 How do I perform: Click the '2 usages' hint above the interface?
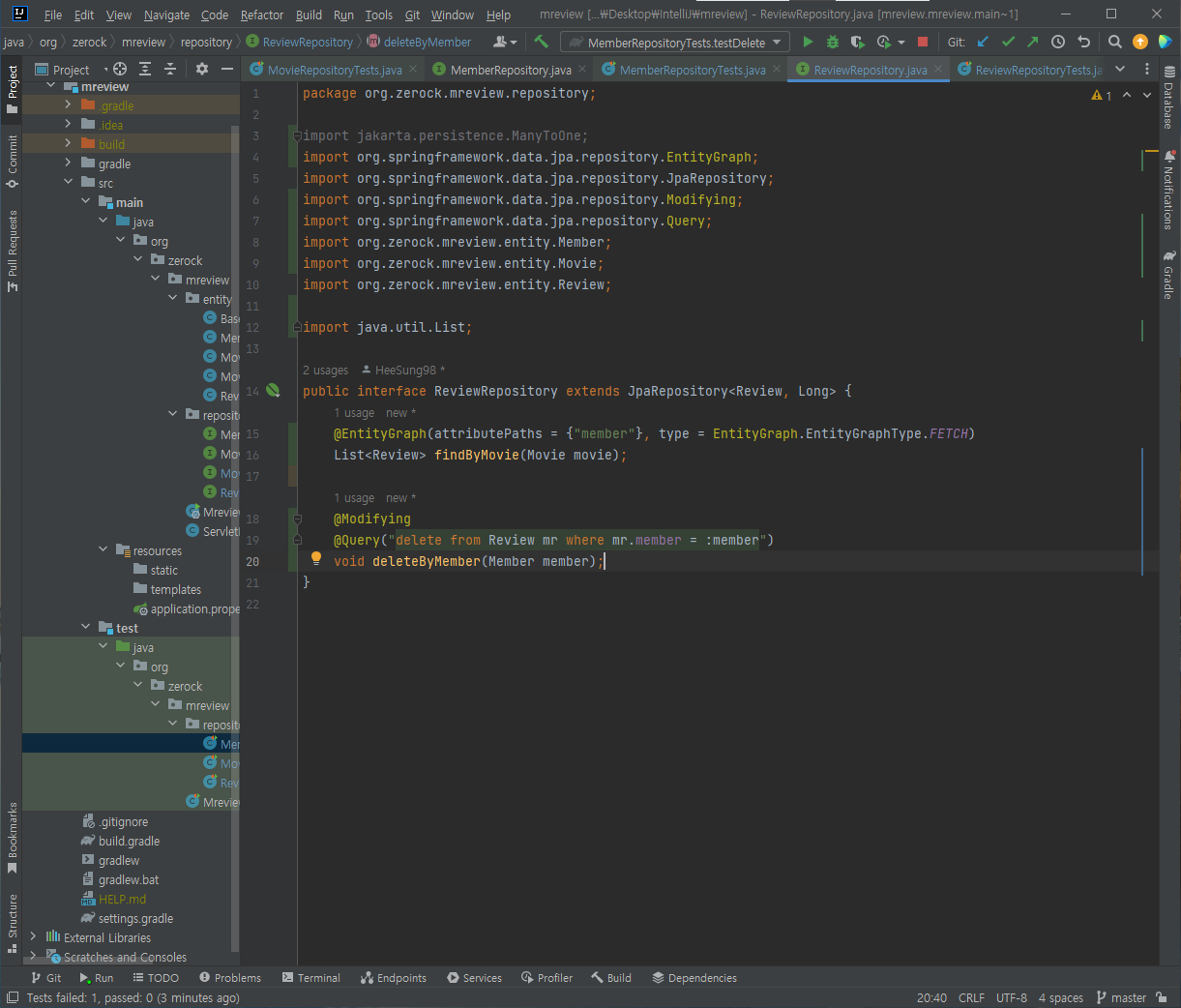click(x=325, y=371)
